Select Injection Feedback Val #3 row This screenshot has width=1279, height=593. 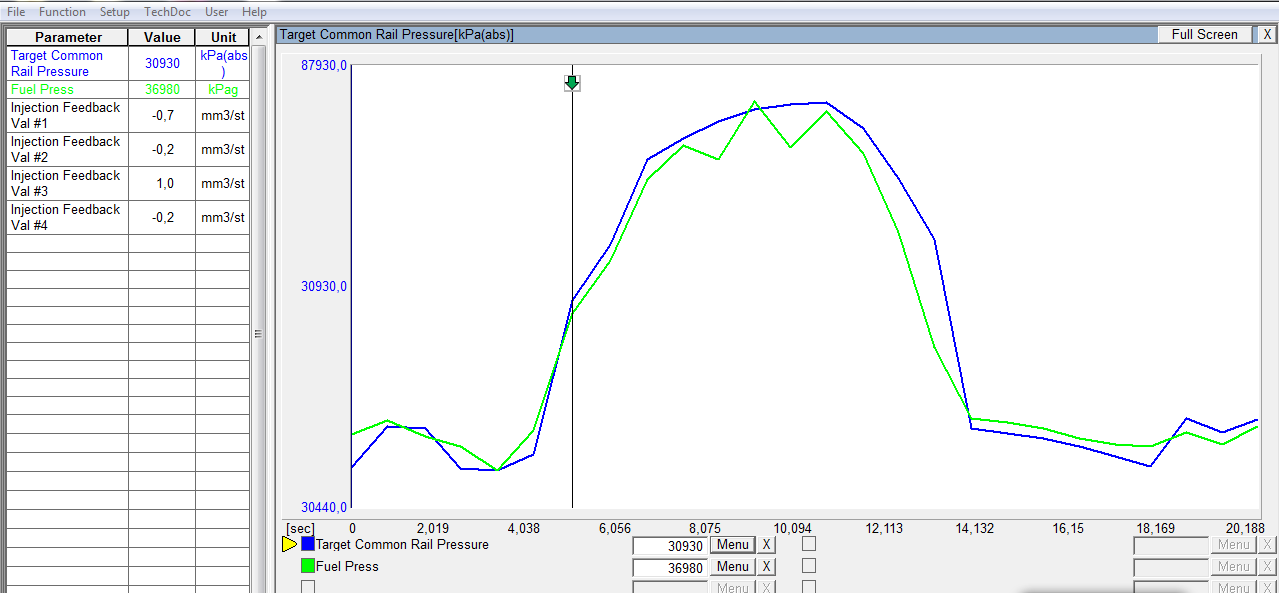click(66, 183)
